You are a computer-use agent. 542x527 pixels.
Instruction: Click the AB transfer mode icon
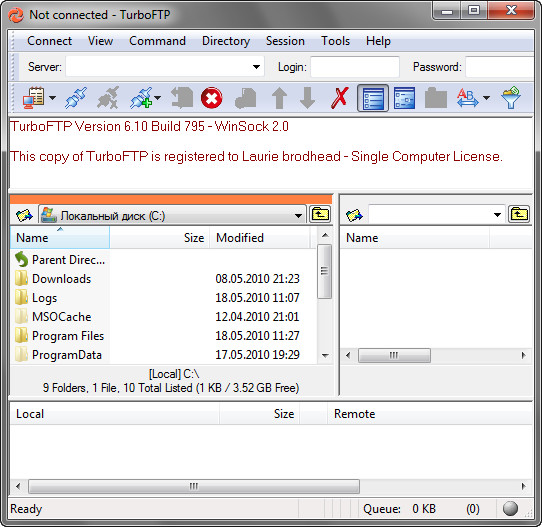[467, 98]
